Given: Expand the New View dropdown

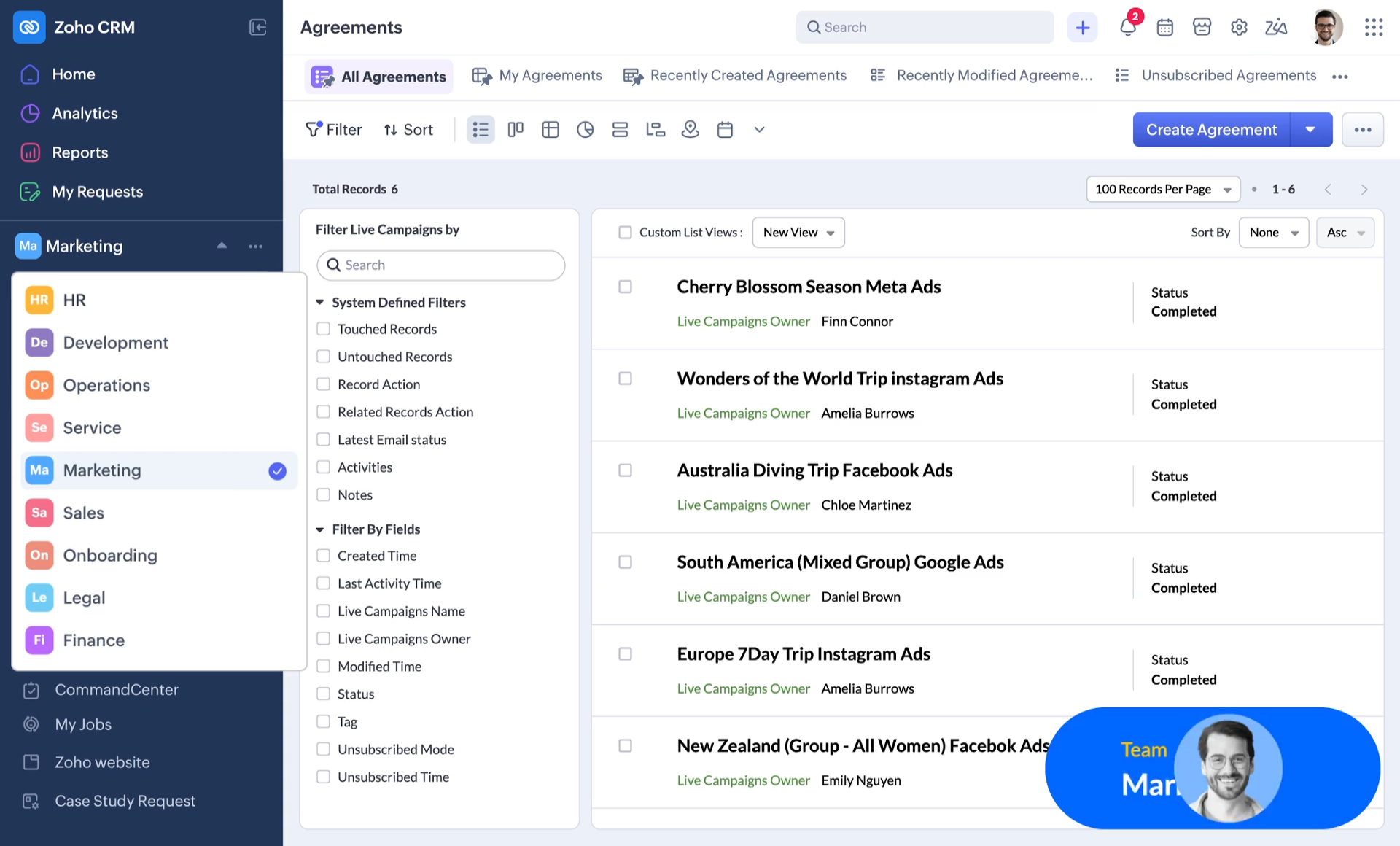Looking at the screenshot, I should (x=798, y=233).
